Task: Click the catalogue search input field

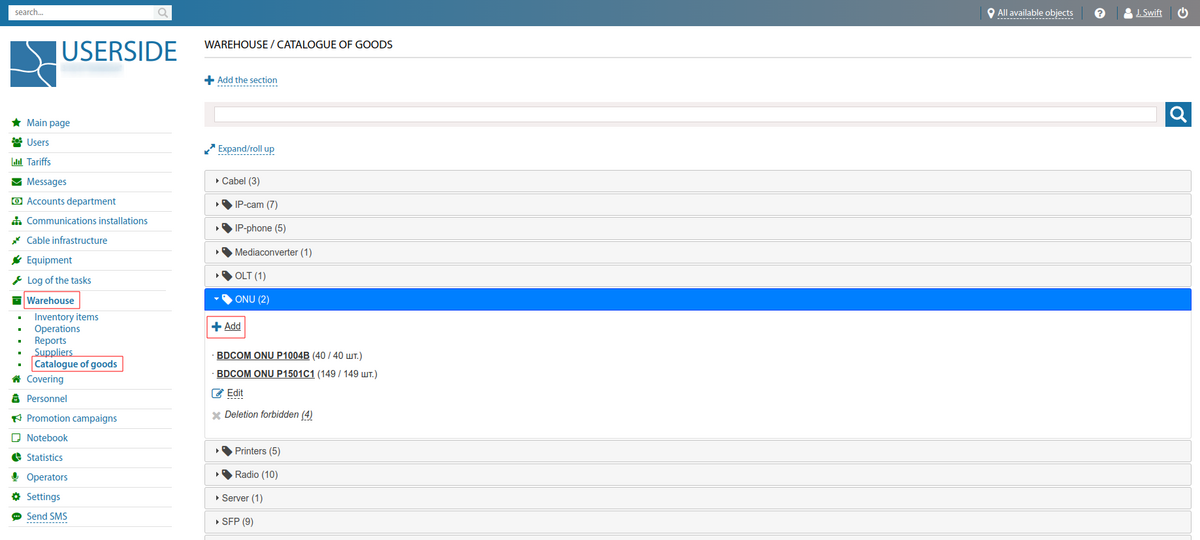Action: (x=685, y=115)
